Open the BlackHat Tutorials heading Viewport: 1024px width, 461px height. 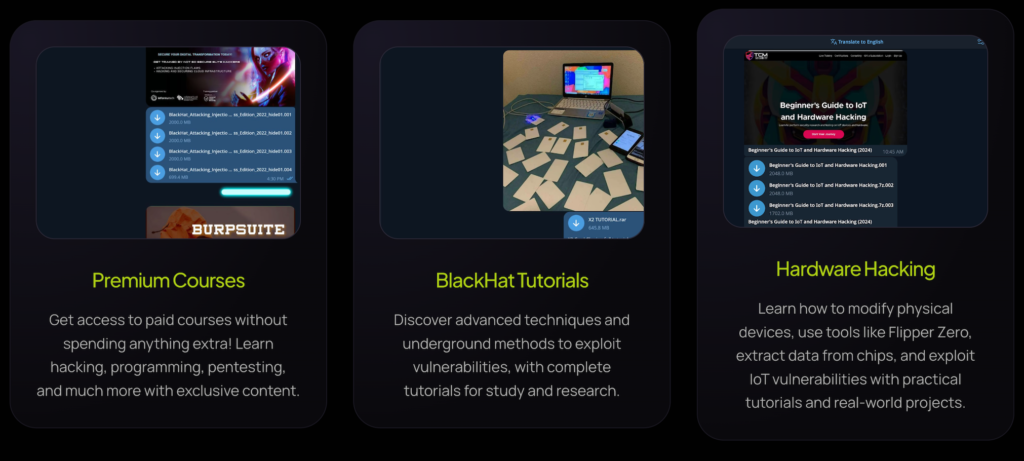[512, 280]
